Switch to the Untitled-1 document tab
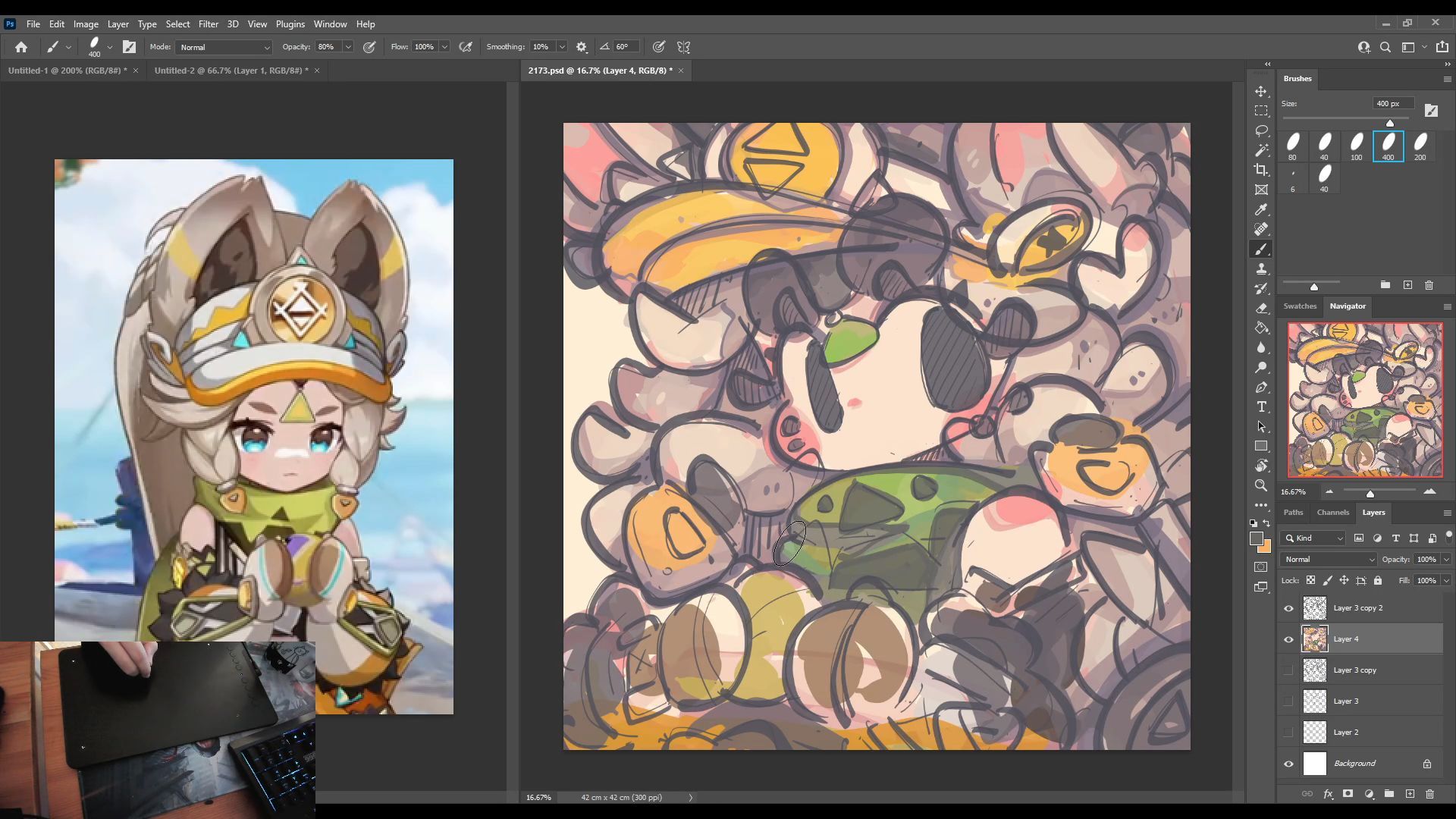This screenshot has width=1456, height=819. tap(67, 71)
